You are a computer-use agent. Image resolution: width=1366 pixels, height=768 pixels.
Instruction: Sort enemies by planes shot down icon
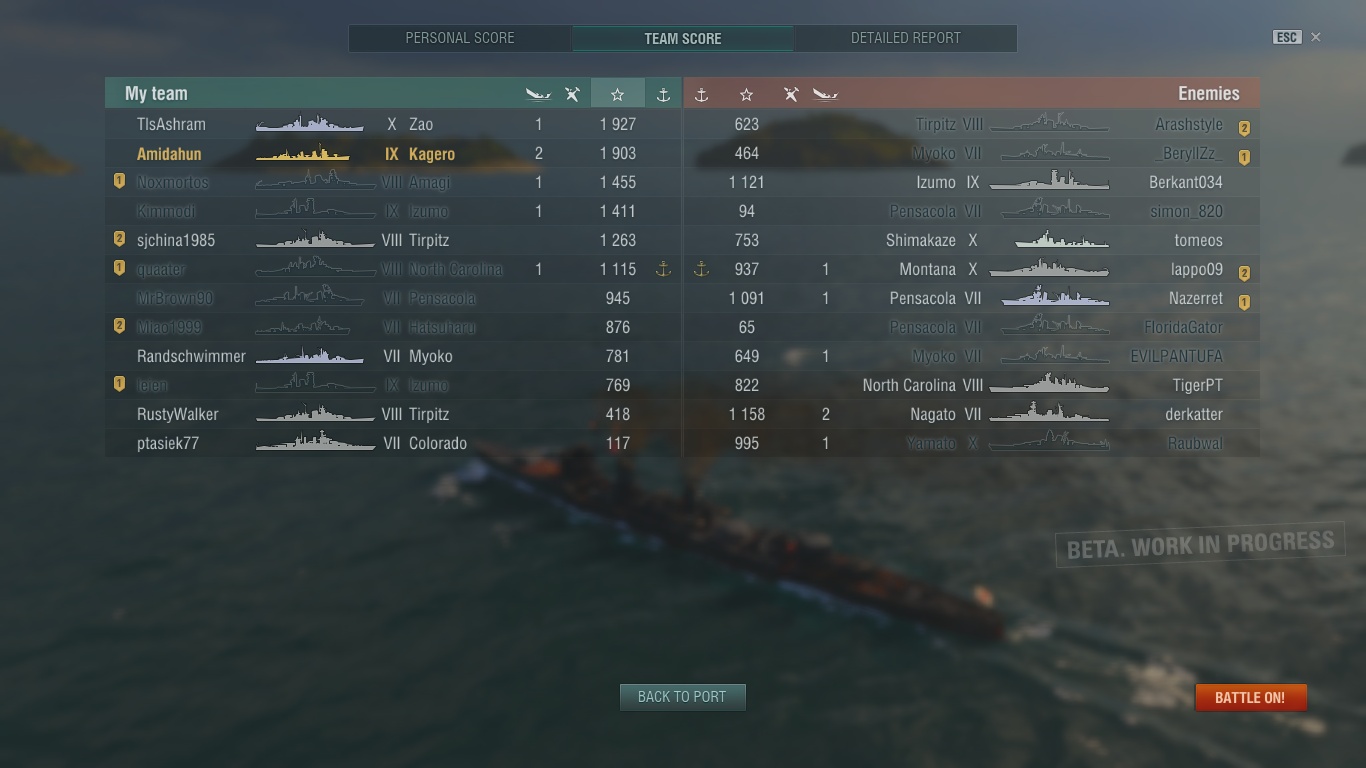click(x=791, y=94)
